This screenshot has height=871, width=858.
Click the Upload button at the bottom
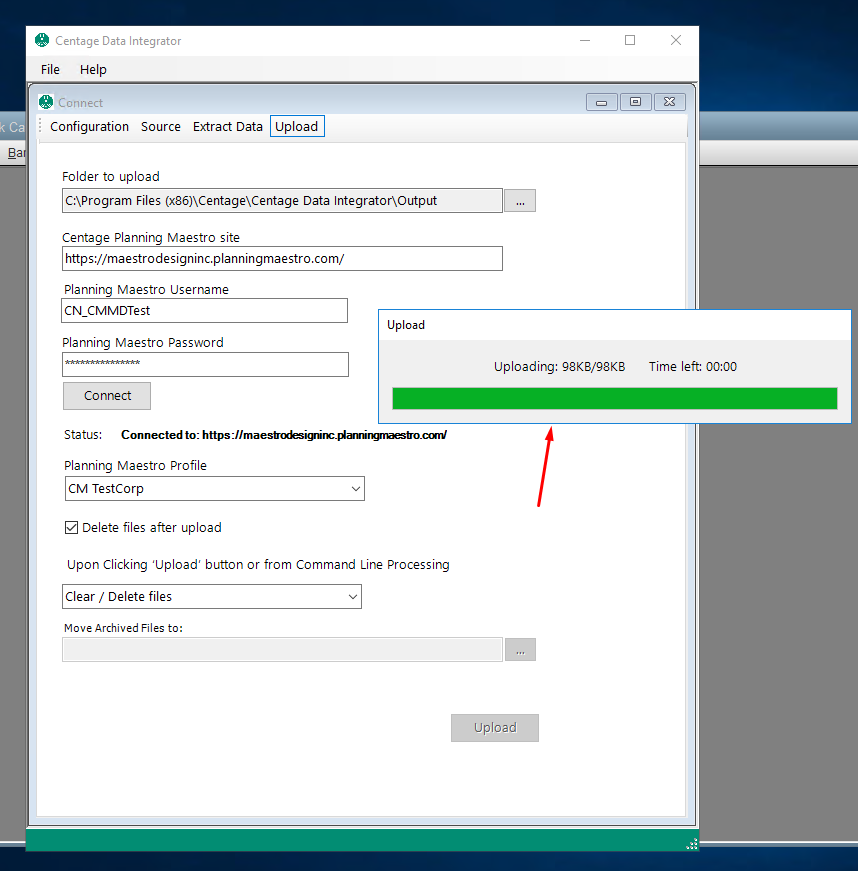[x=495, y=728]
